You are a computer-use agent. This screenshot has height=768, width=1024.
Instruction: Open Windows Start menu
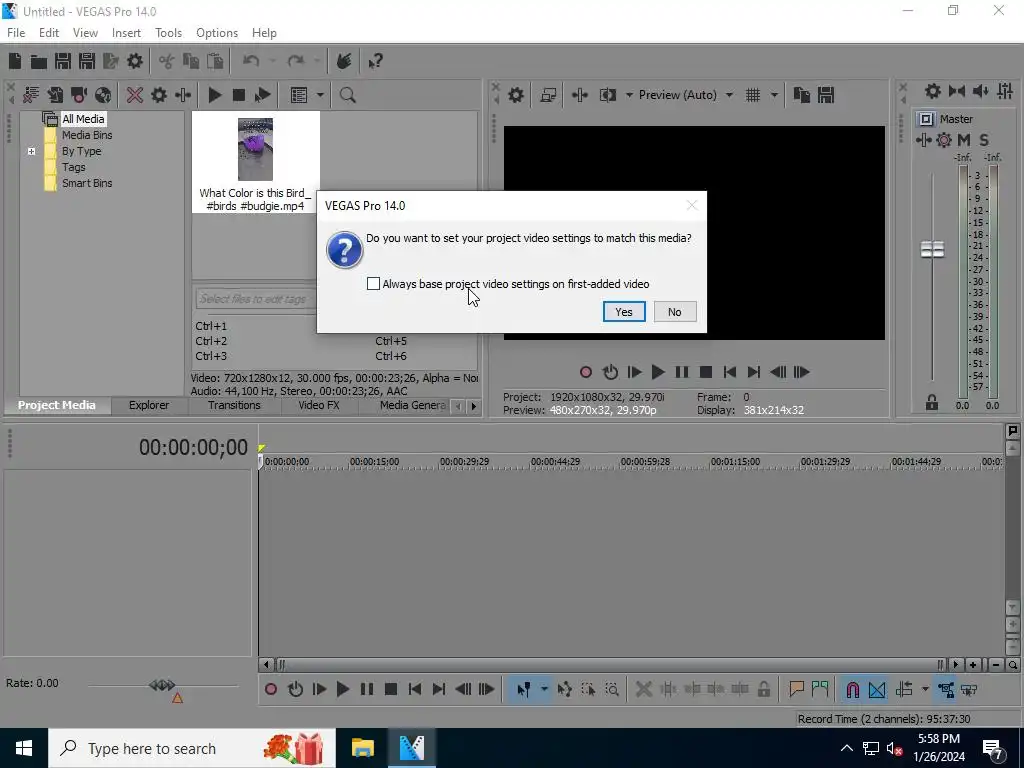24,748
